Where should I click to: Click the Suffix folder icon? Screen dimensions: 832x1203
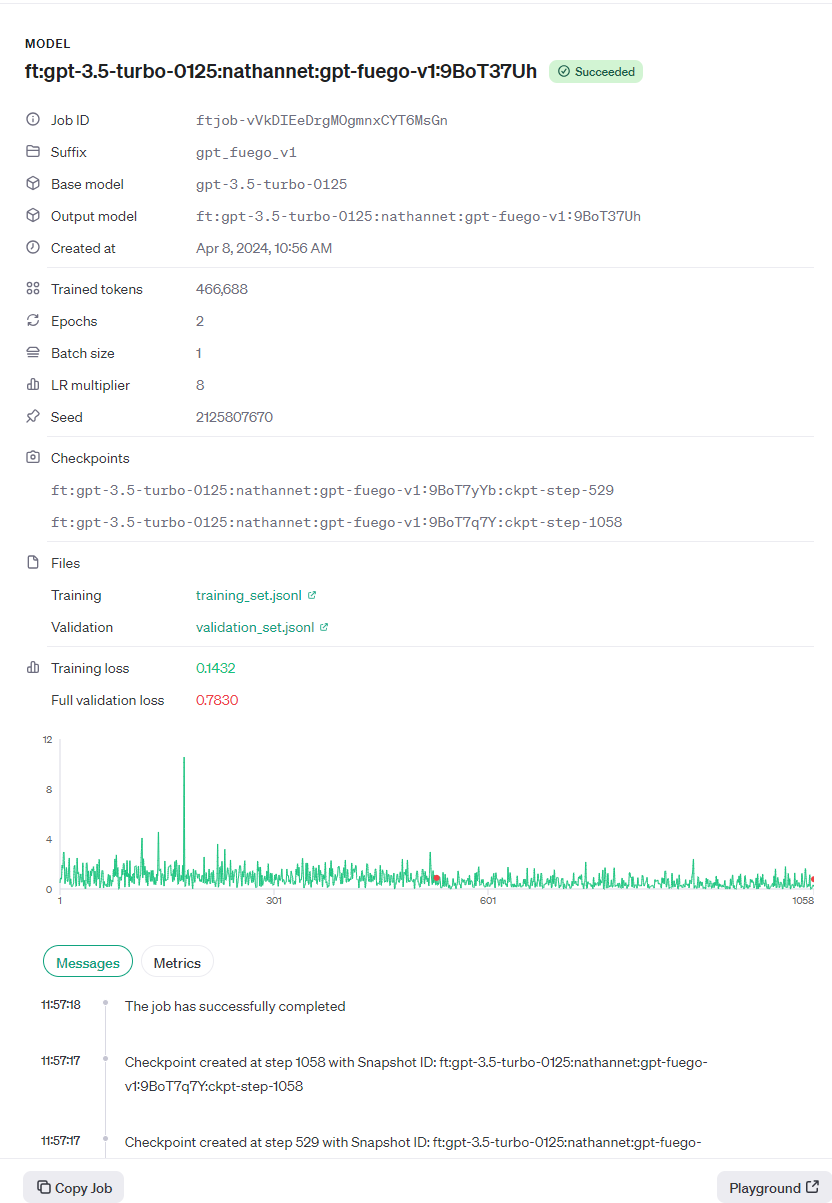pyautogui.click(x=33, y=152)
